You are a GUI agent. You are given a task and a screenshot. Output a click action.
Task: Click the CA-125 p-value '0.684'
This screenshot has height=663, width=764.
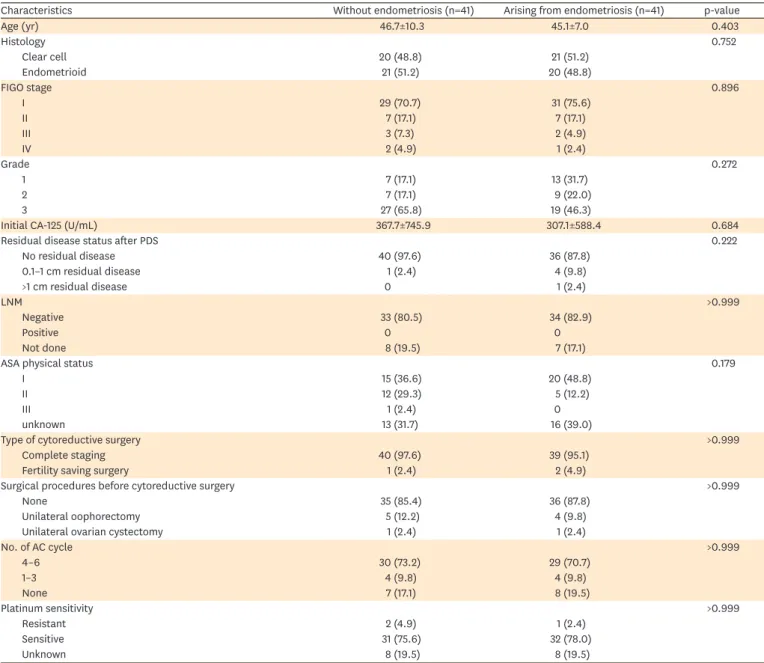725,226
